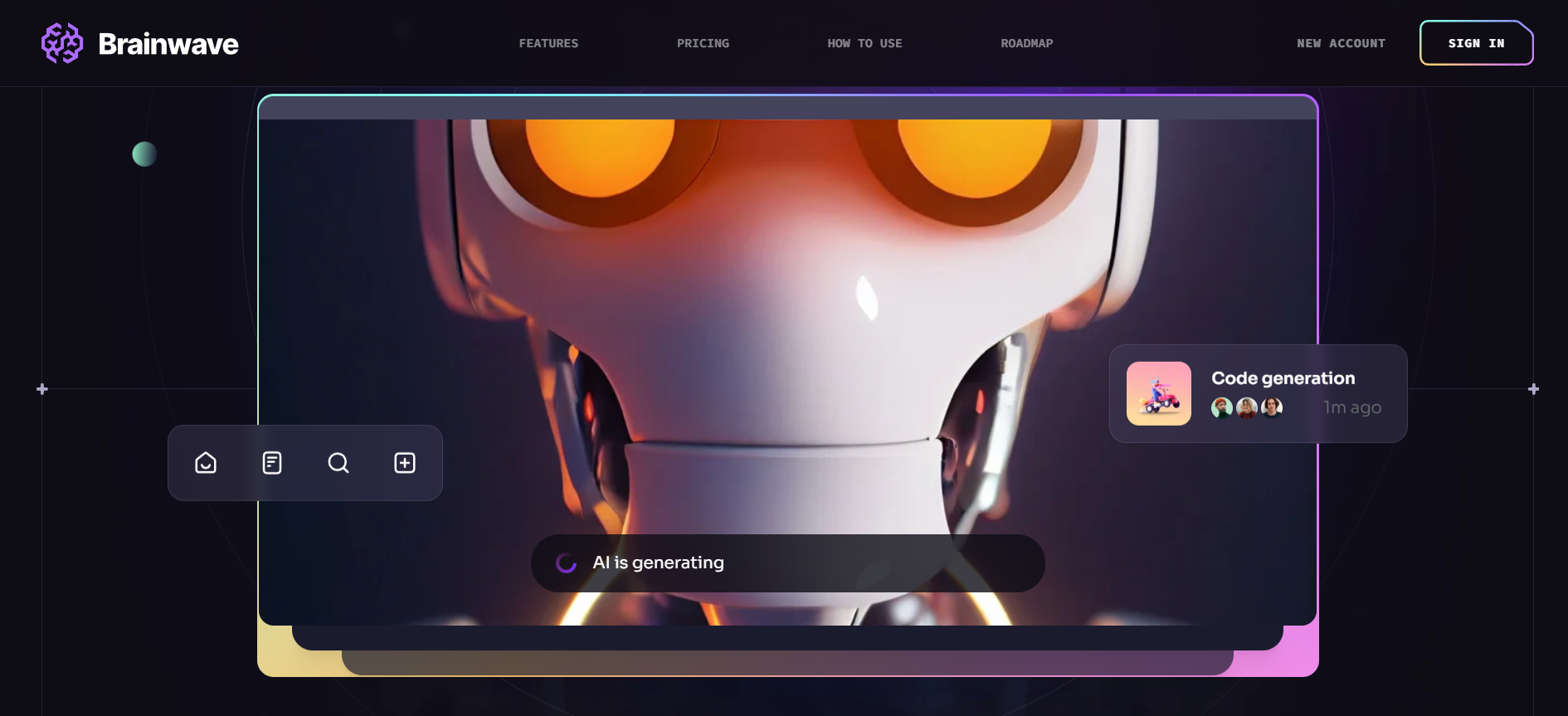Open the Features menu item
Viewport: 1568px width, 716px height.
[x=548, y=43]
